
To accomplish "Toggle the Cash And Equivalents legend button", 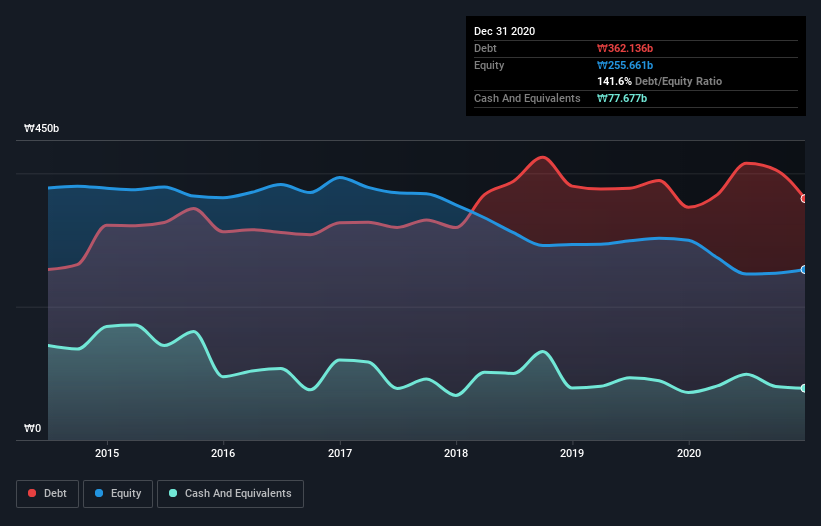I will [230, 494].
